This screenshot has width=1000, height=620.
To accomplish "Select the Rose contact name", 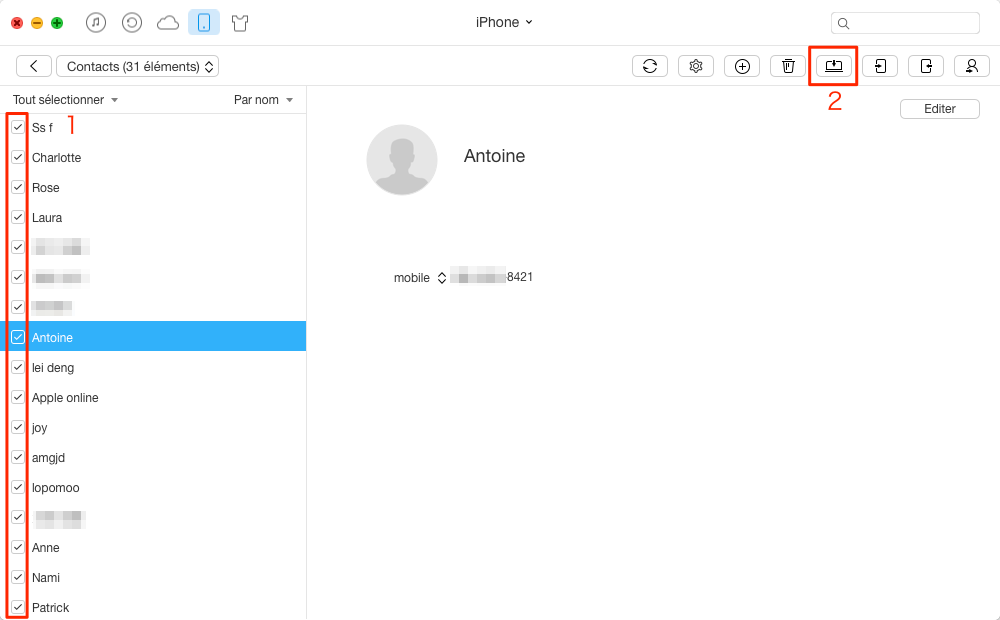I will coord(46,188).
